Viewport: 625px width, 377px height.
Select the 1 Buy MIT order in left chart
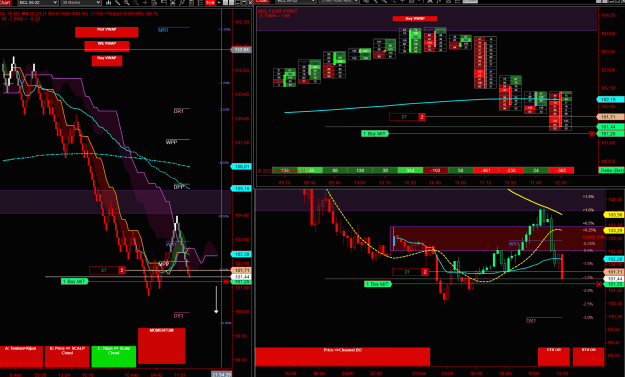[x=74, y=281]
